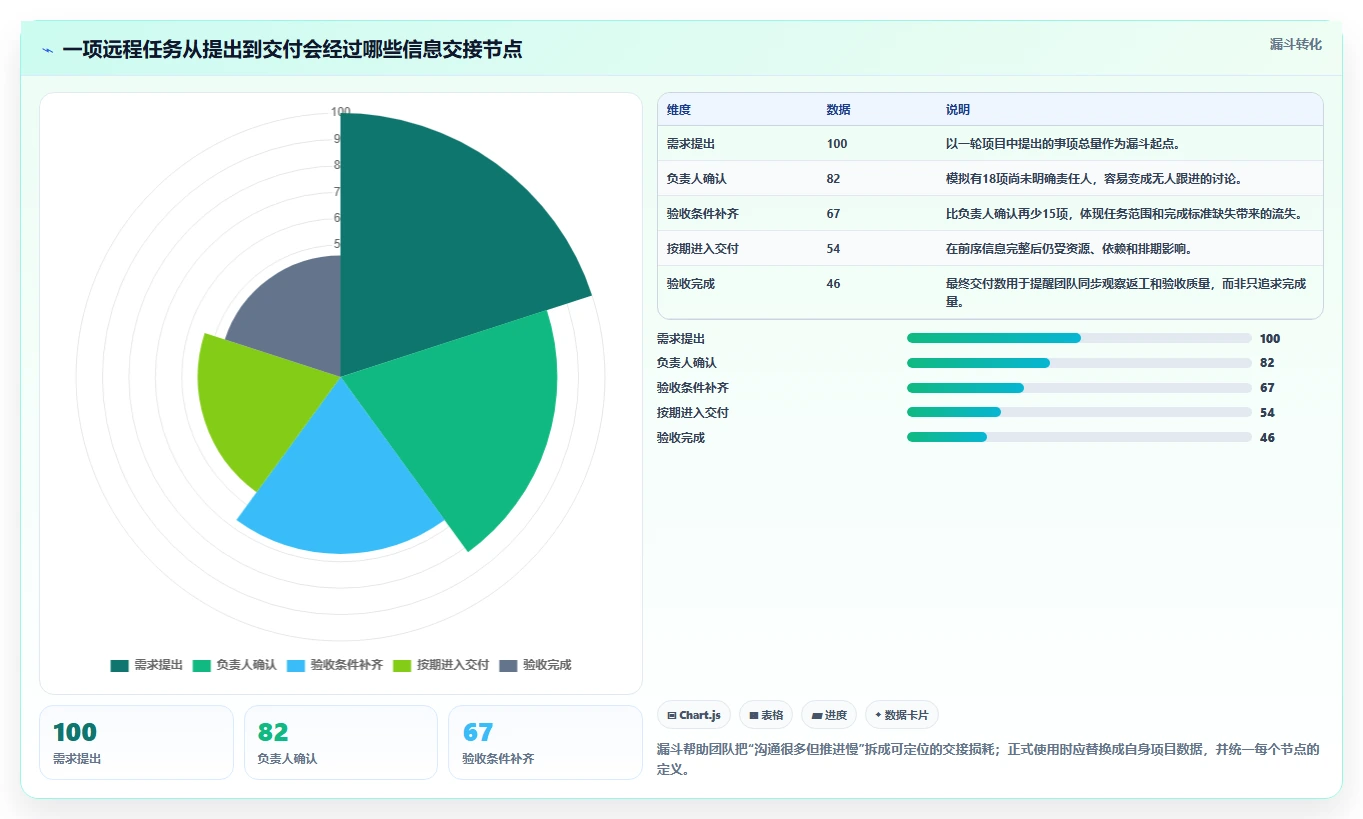Open the 67 验收条件补齐 data card
This screenshot has width=1363, height=819.
[x=545, y=743]
